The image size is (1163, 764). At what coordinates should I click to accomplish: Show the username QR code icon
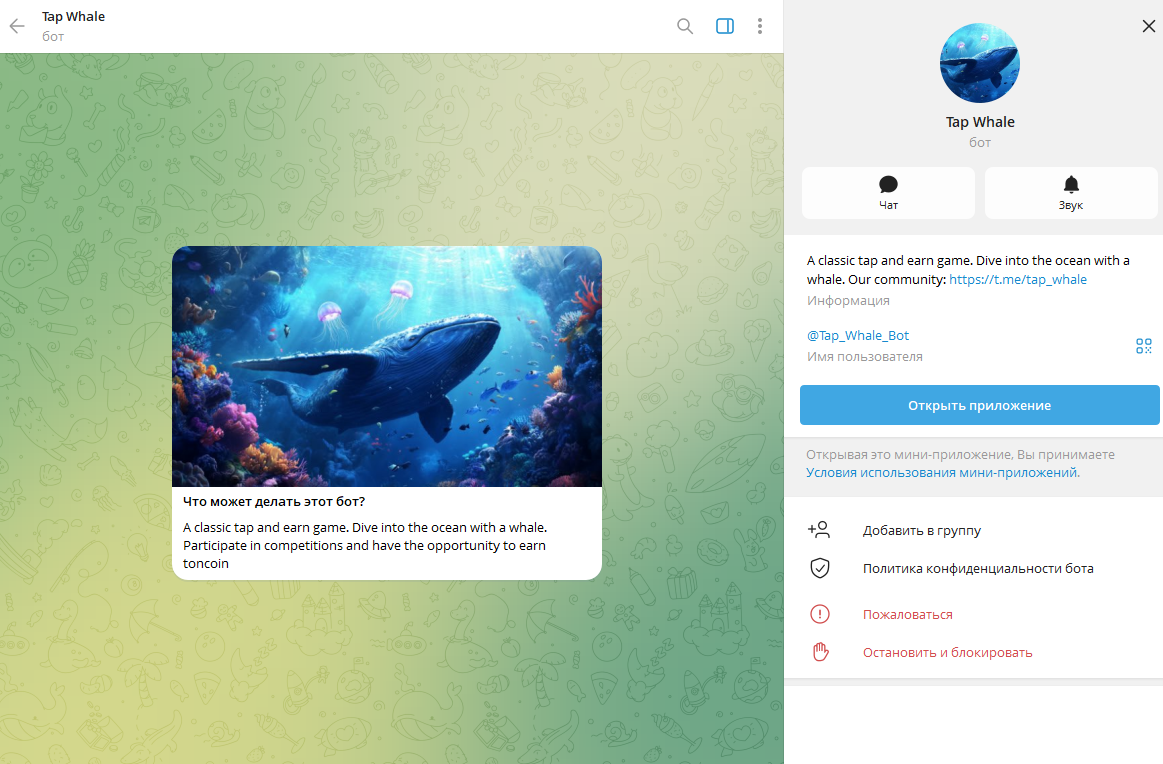(1144, 346)
